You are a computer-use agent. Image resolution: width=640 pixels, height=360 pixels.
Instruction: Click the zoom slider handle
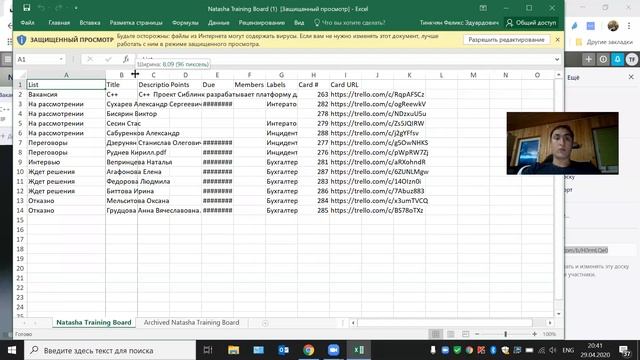coord(506,334)
